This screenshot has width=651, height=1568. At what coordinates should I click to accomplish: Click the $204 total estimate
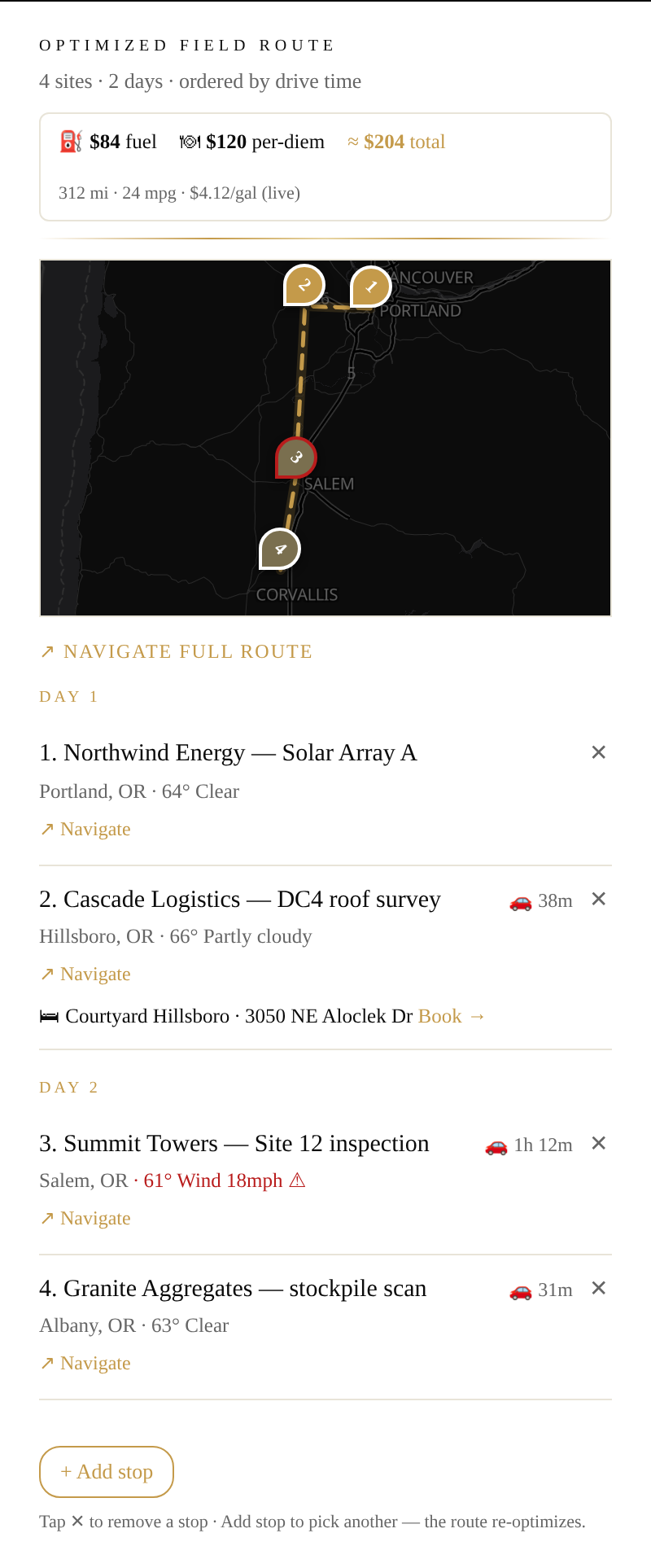tap(396, 142)
